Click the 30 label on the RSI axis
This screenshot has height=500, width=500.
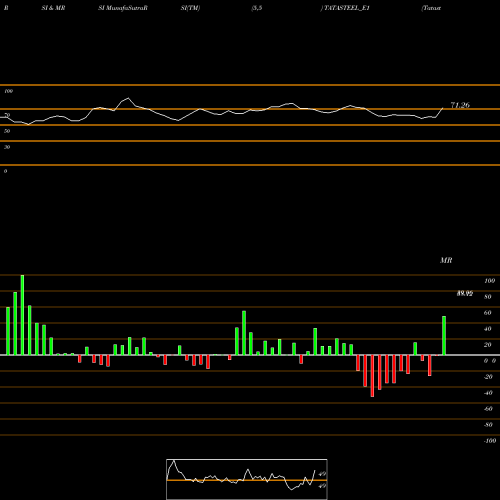coord(7,147)
